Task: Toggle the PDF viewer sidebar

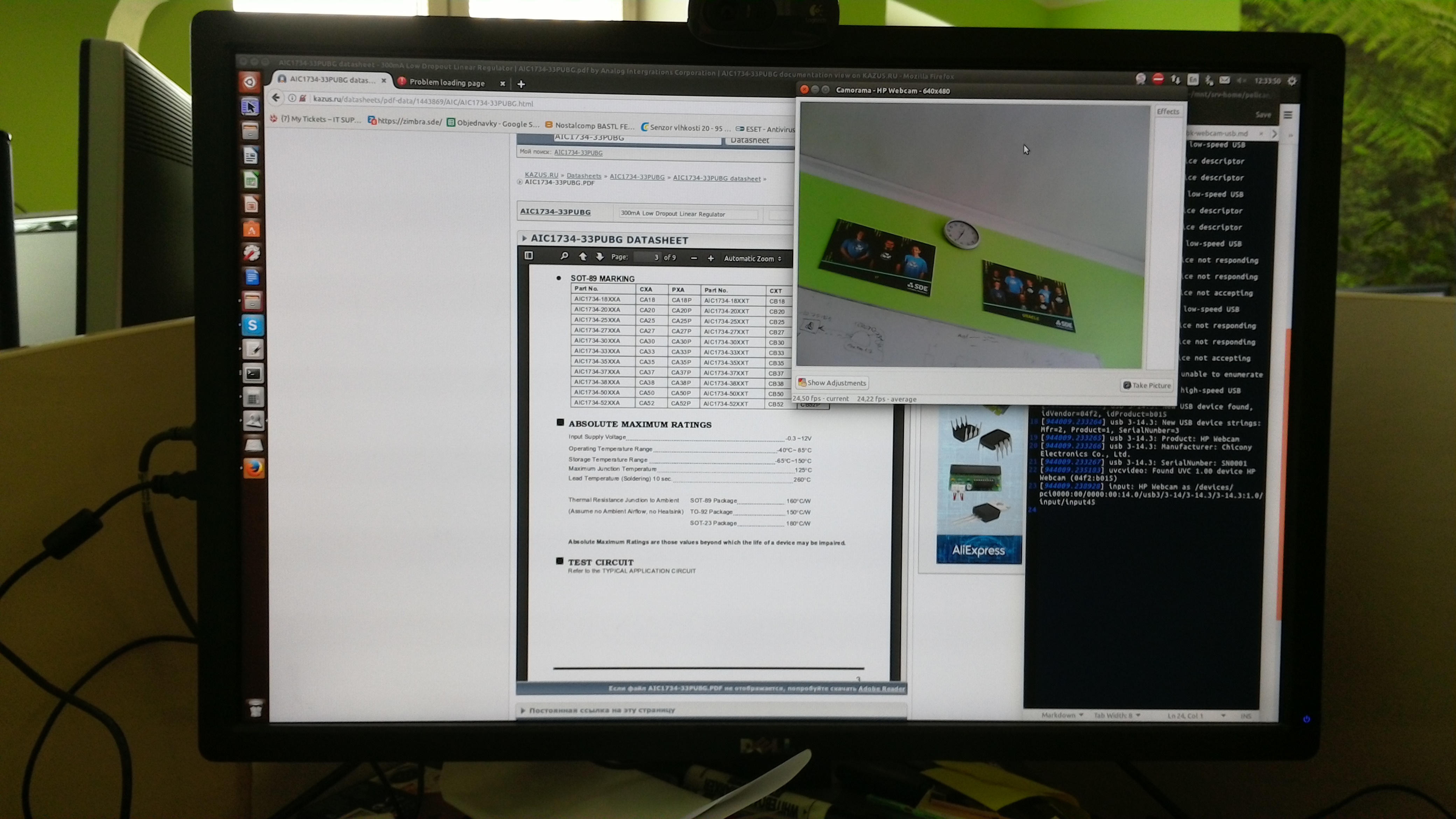Action: [x=528, y=255]
